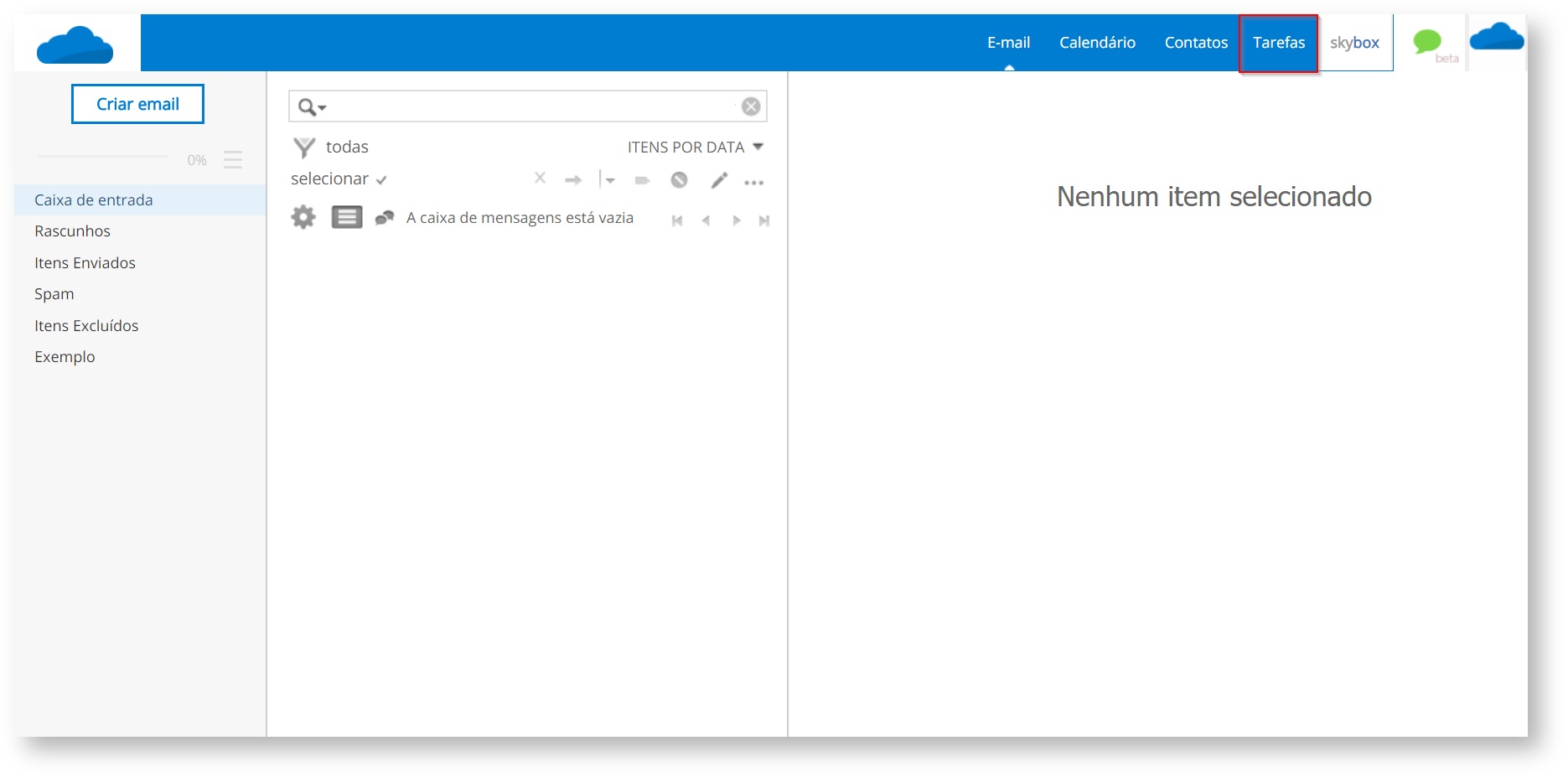
Task: Switch to the Tarefas tab
Action: tap(1278, 43)
